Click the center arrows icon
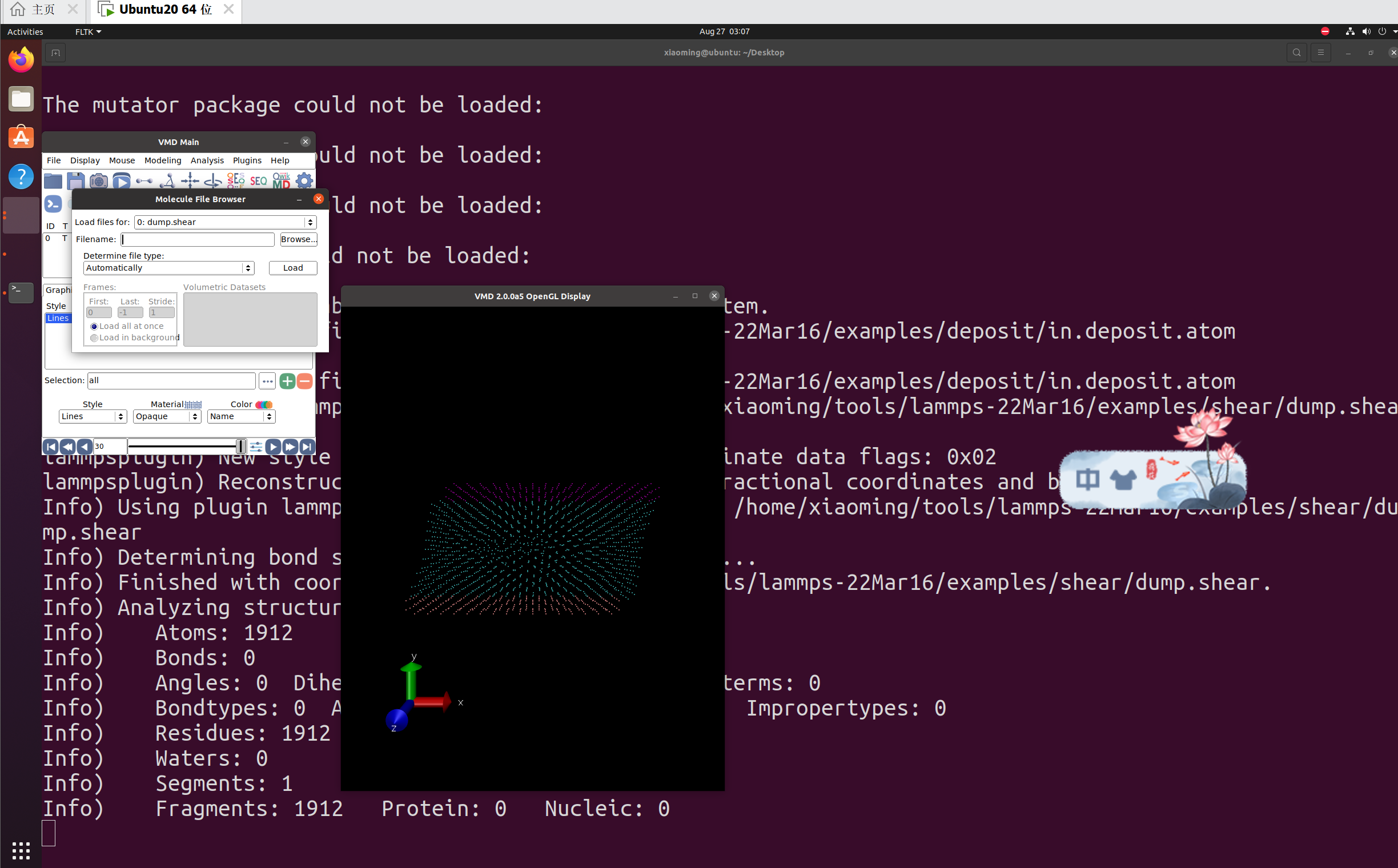The width and height of the screenshot is (1398, 868). [x=190, y=182]
